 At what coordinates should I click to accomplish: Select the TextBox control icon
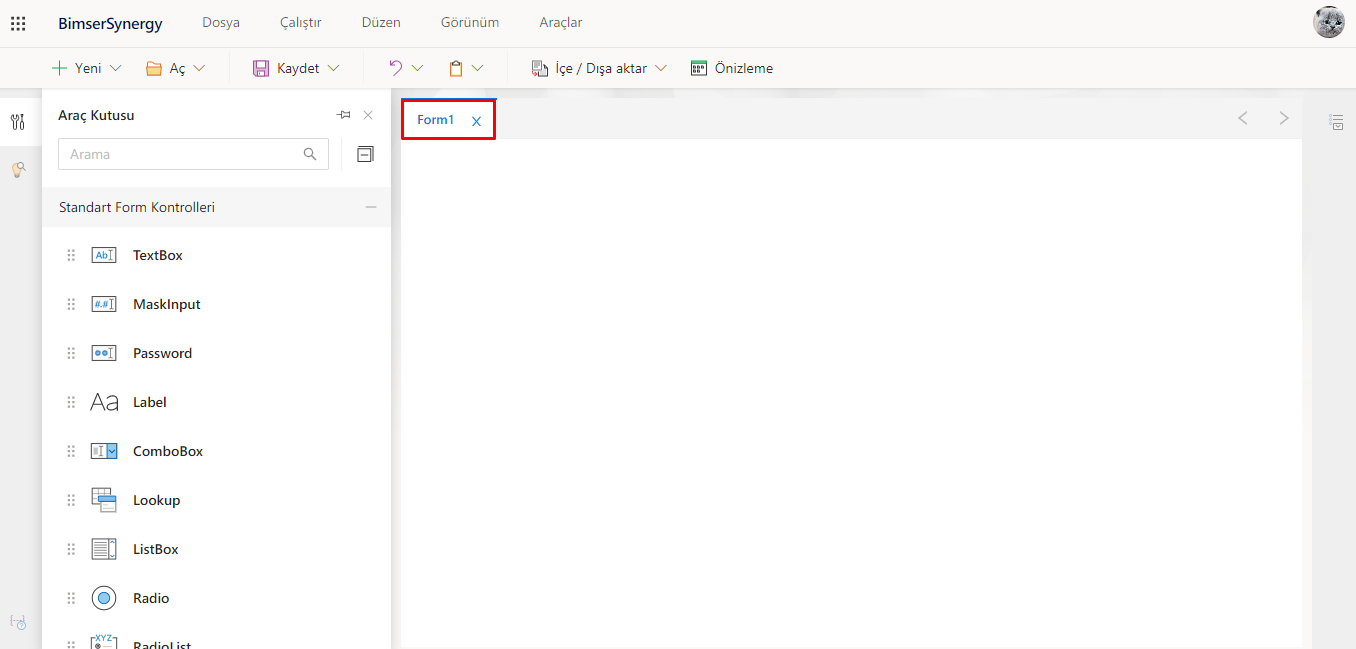[104, 255]
